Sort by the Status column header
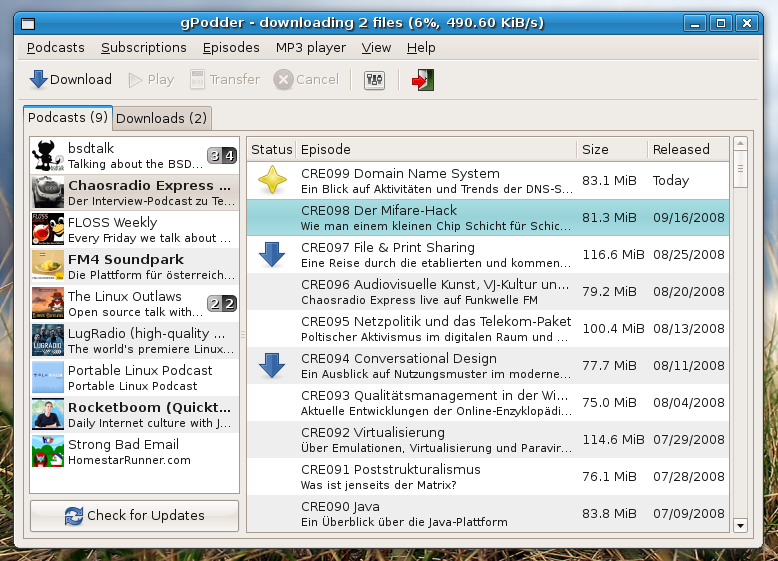This screenshot has width=778, height=561. 271,149
